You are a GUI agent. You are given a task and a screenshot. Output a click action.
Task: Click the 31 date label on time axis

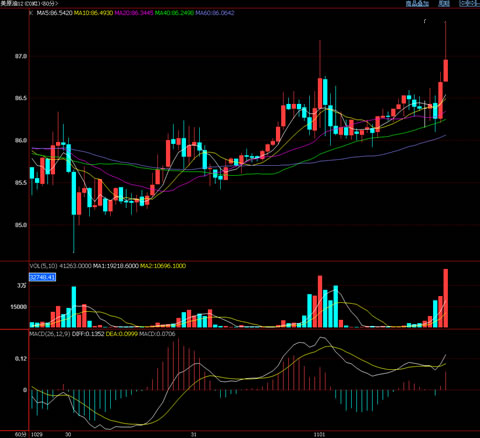click(x=194, y=434)
